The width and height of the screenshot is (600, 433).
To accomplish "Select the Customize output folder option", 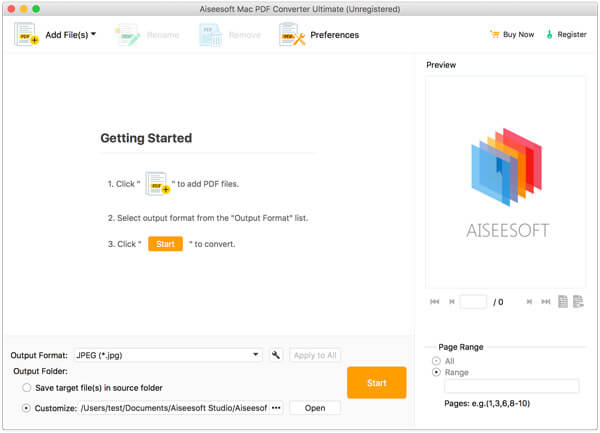I will tap(26, 408).
